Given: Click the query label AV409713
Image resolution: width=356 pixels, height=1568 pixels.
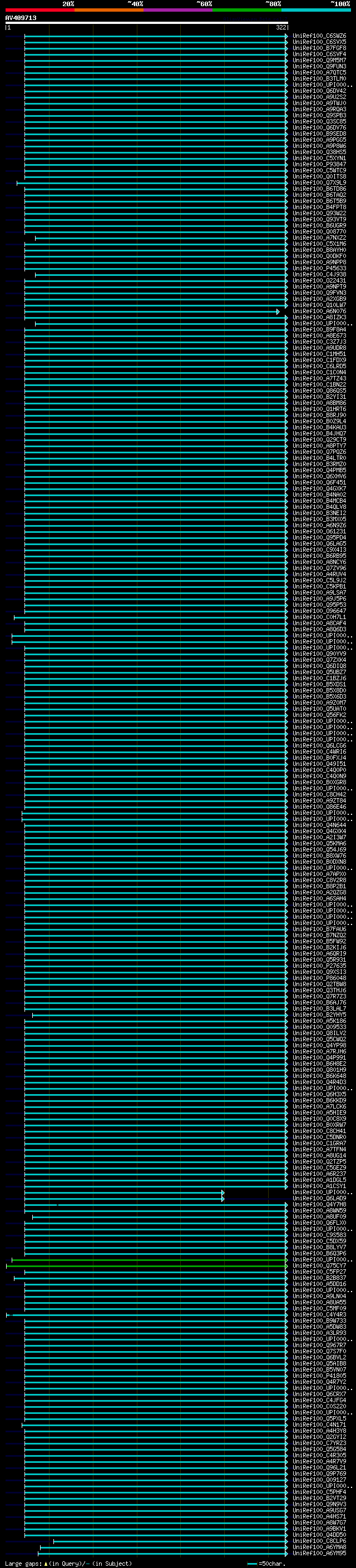Looking at the screenshot, I should pos(21,18).
